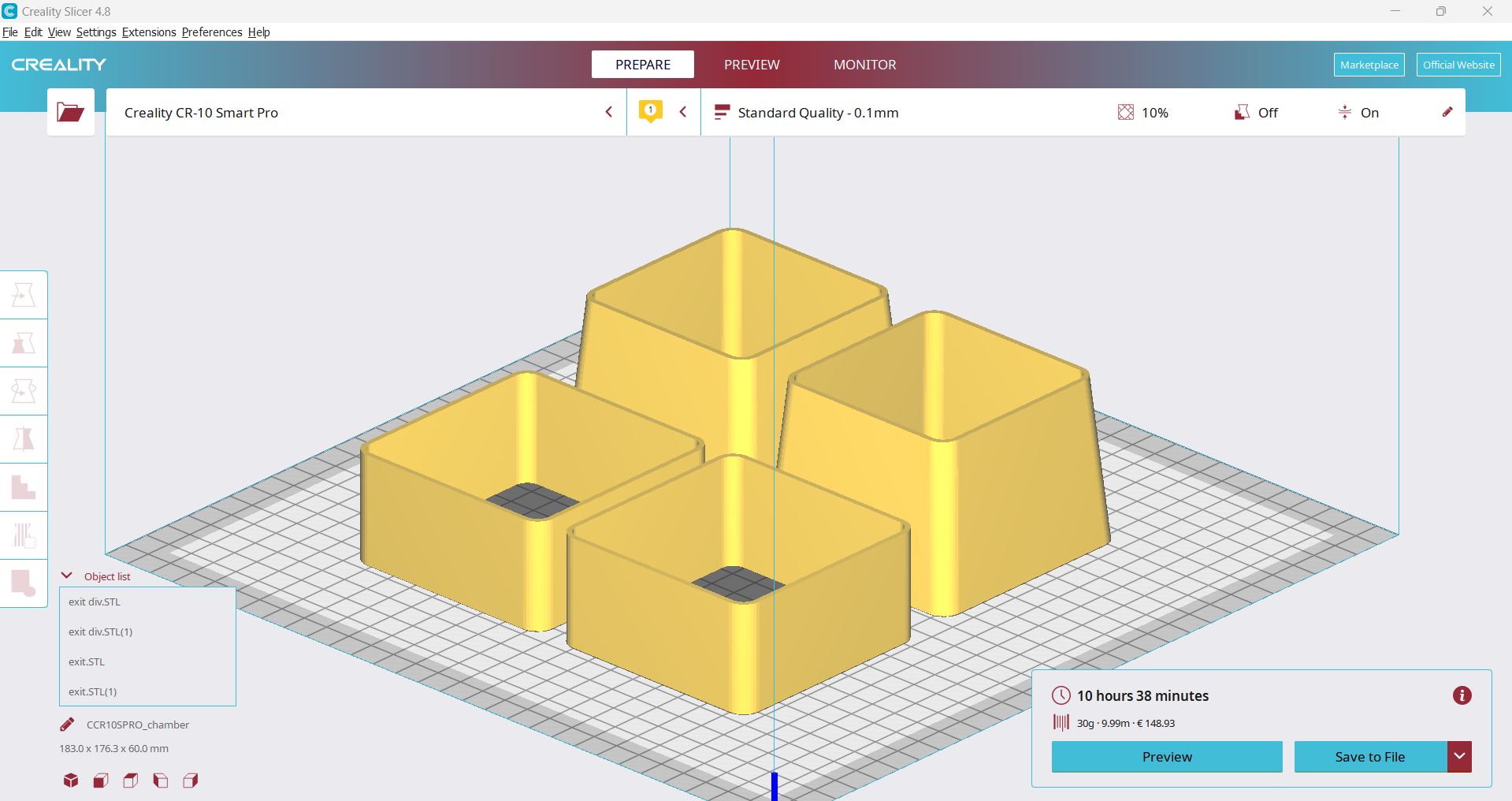Click the 10% infill icon
1512x801 pixels.
[x=1126, y=112]
